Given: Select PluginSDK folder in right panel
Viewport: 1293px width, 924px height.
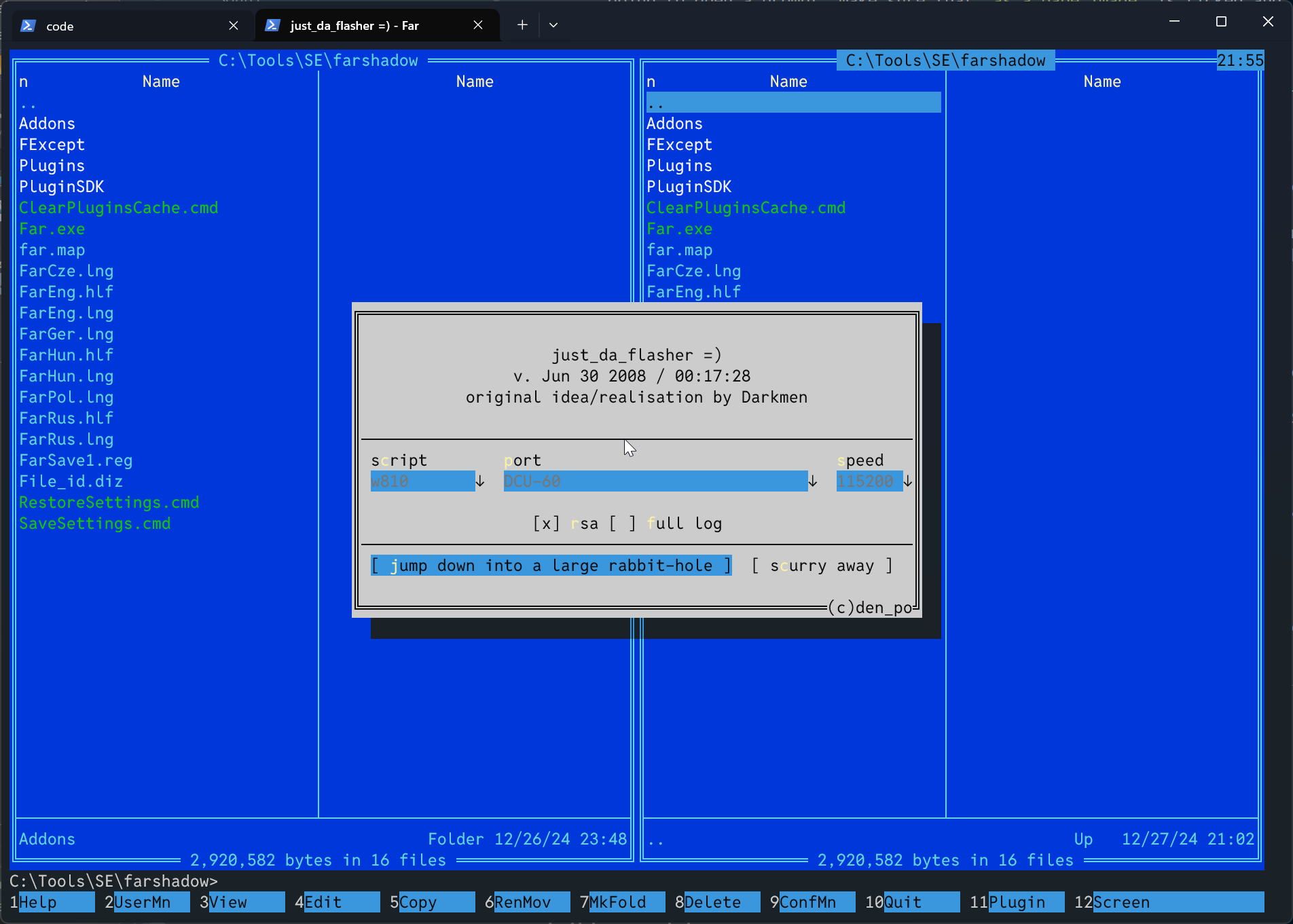Looking at the screenshot, I should click(689, 187).
